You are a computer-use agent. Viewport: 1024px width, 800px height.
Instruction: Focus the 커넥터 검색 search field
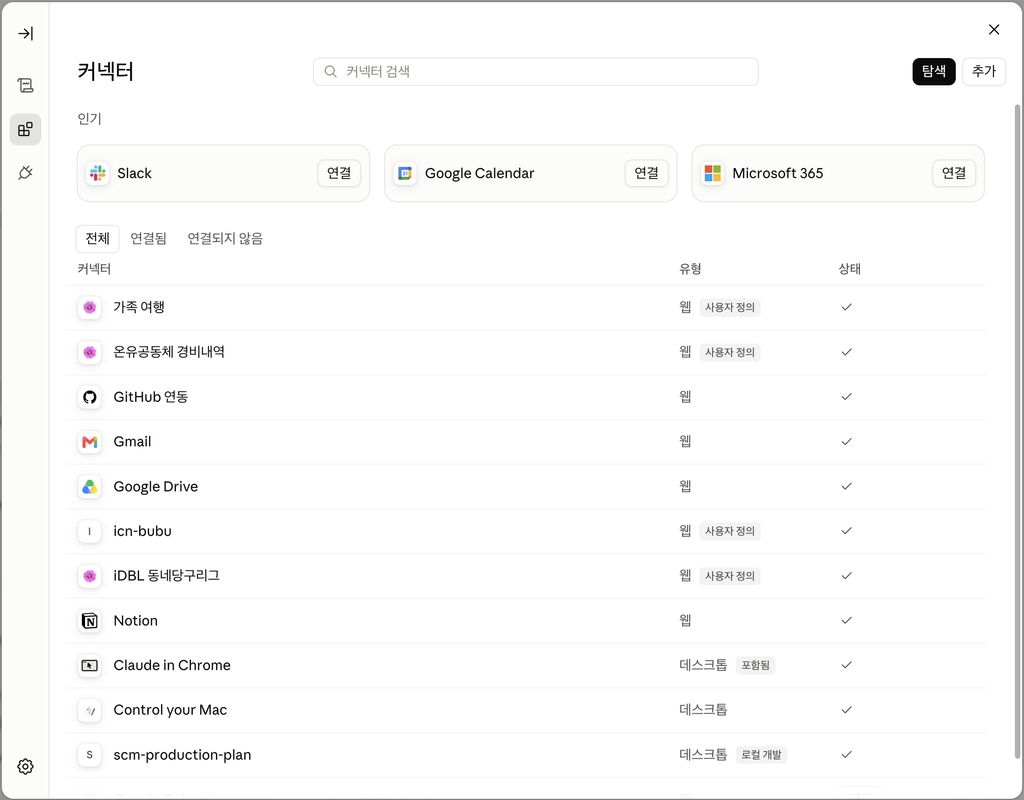(536, 72)
